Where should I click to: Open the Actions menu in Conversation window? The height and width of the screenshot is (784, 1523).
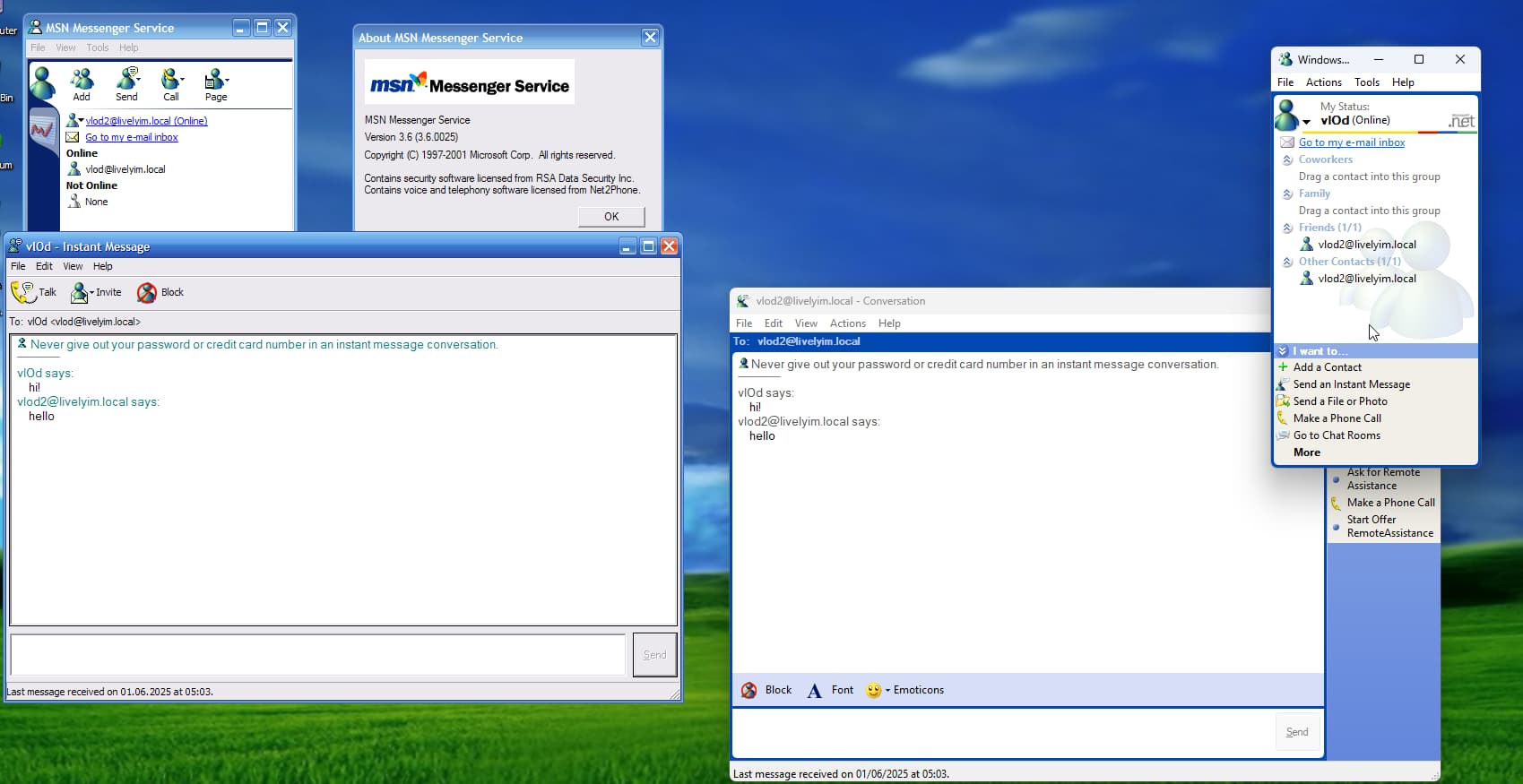[848, 323]
